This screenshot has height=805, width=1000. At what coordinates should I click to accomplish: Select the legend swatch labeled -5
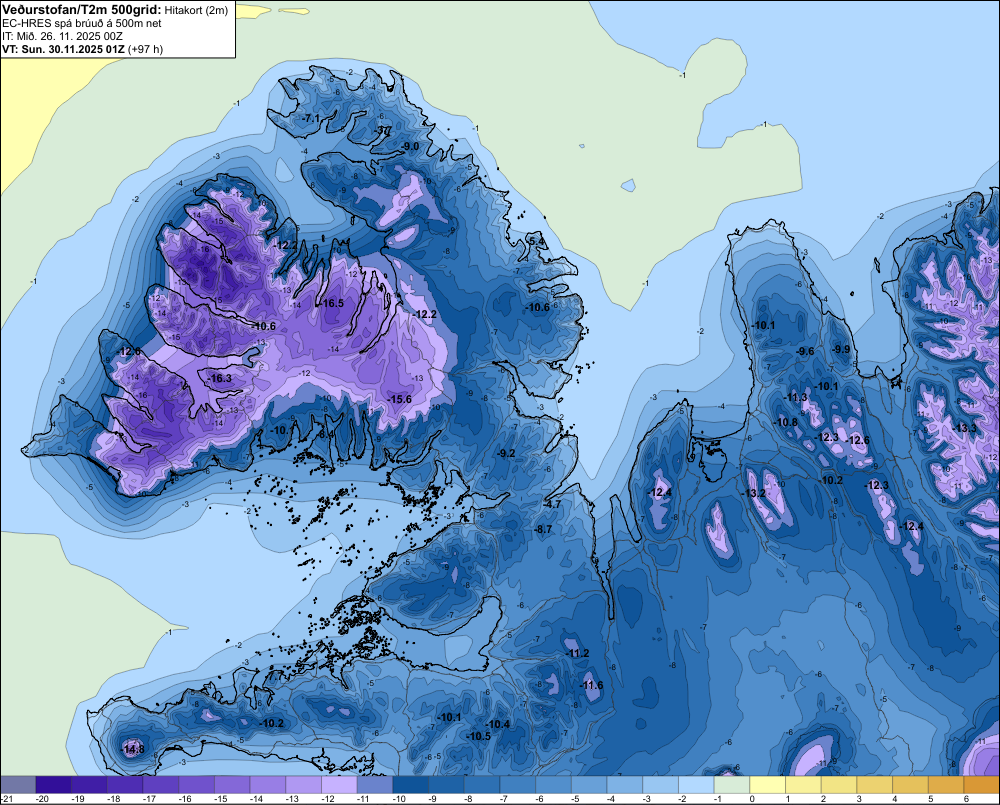pyautogui.click(x=589, y=784)
